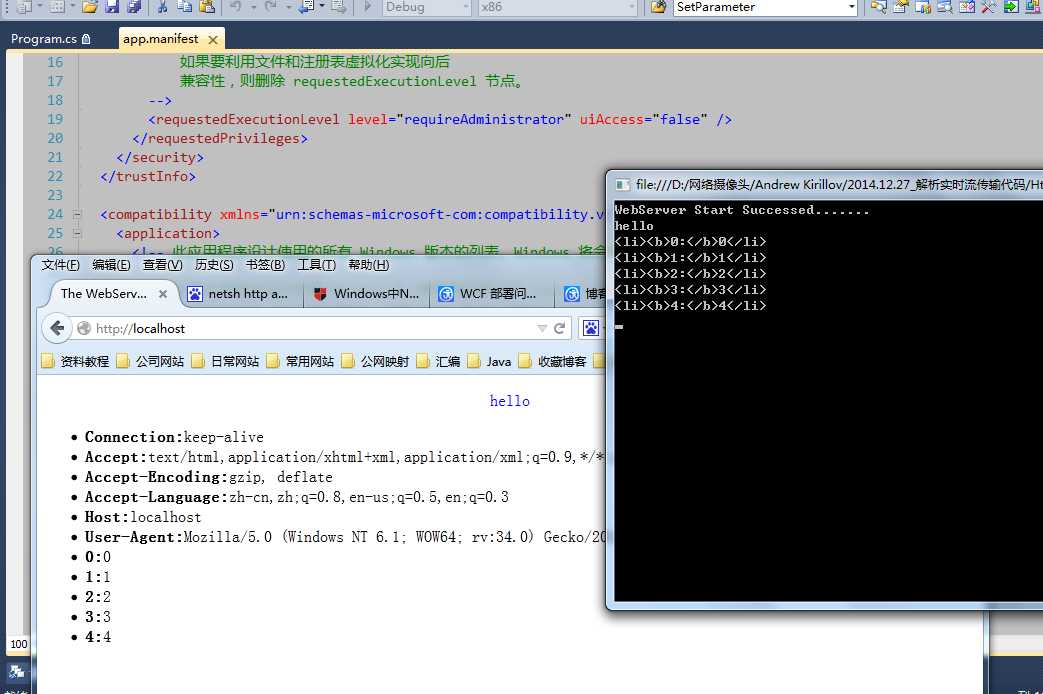
Task: Open the 历史(S) browser menu
Action: point(214,265)
